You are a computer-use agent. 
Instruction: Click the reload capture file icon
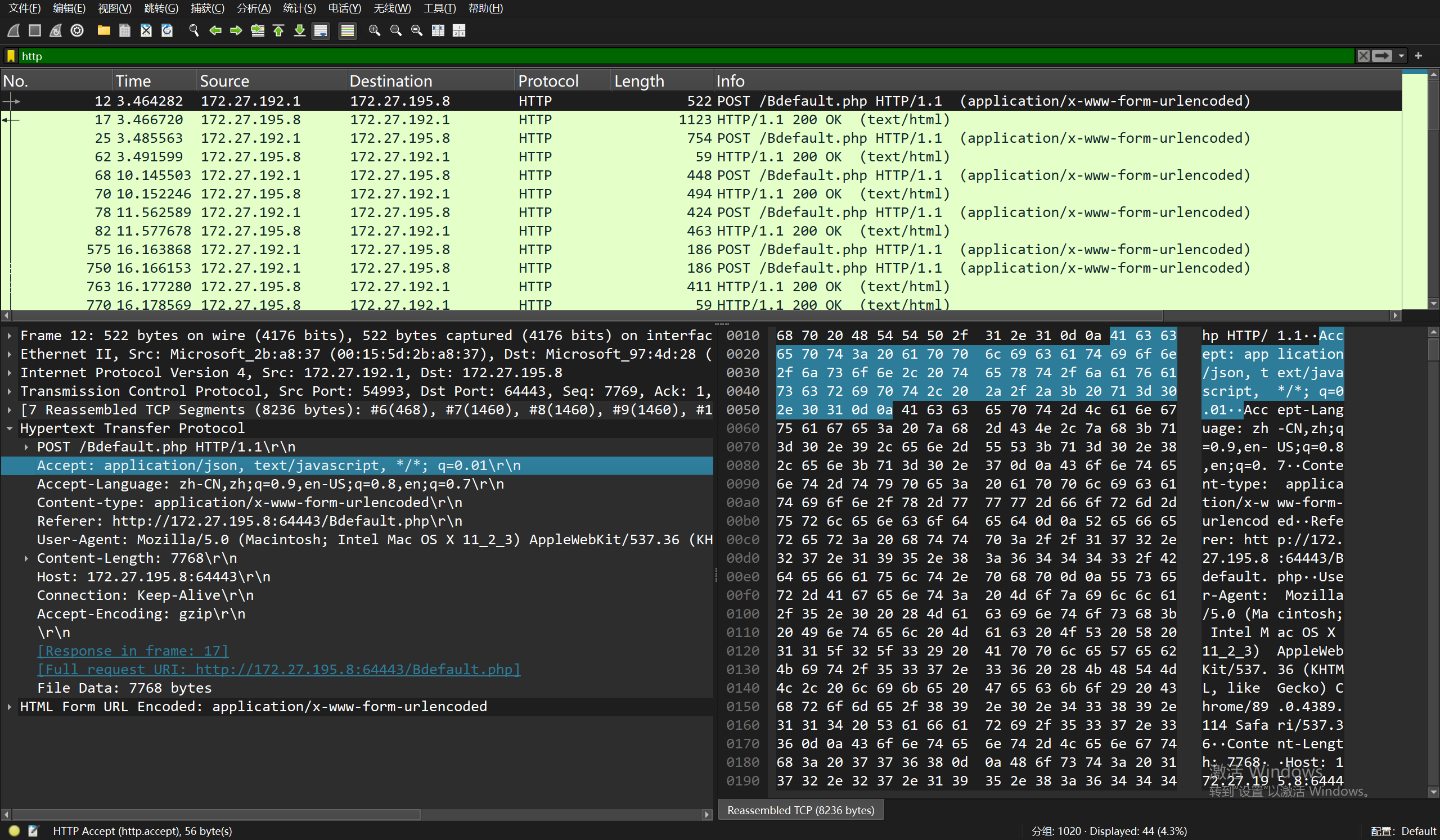(167, 31)
